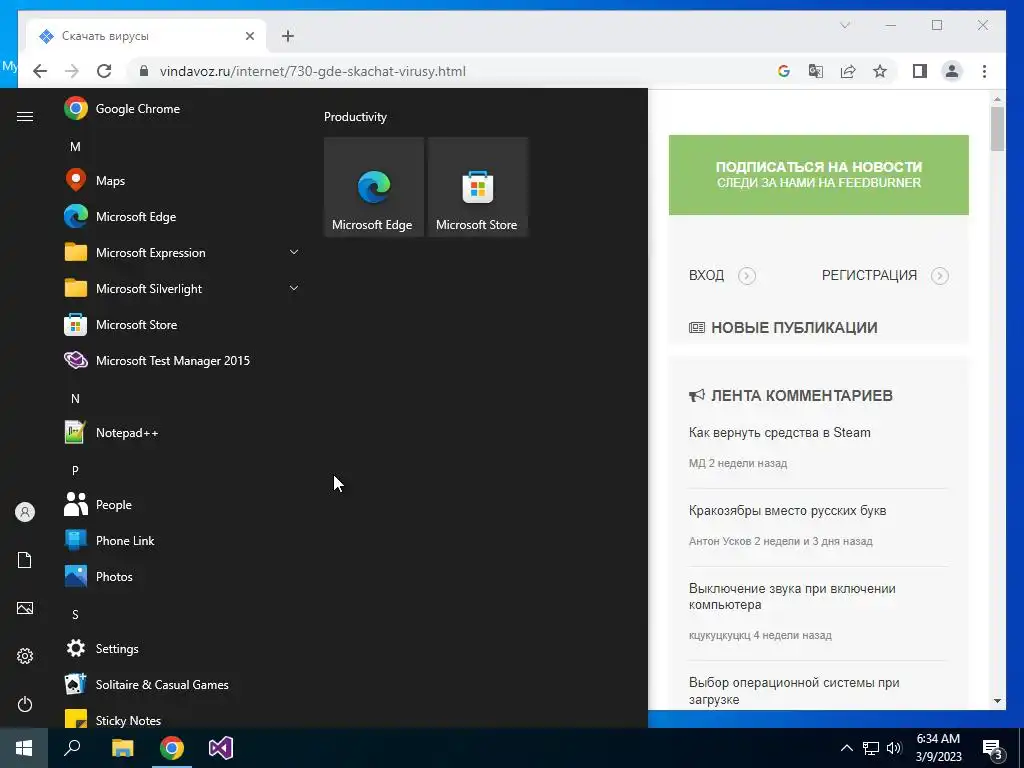Open a new Chrome tab
Screen dimensions: 1024x768
pyautogui.click(x=288, y=36)
